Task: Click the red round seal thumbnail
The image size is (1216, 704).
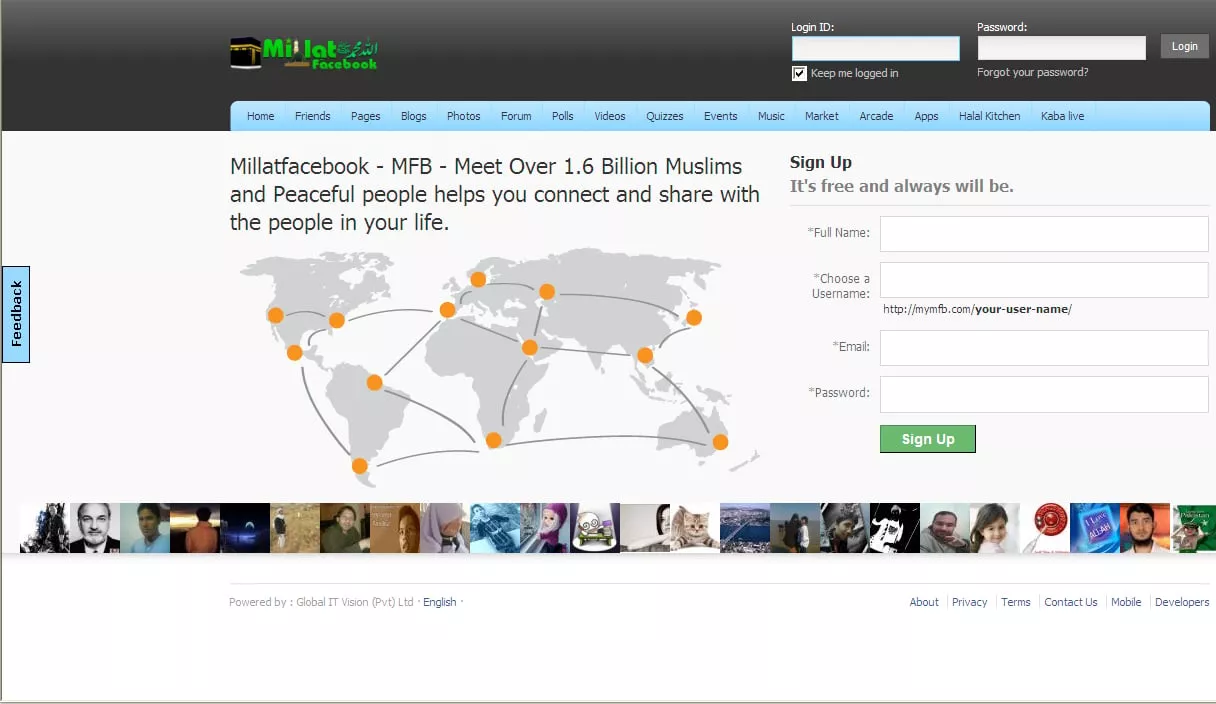Action: coord(1045,528)
